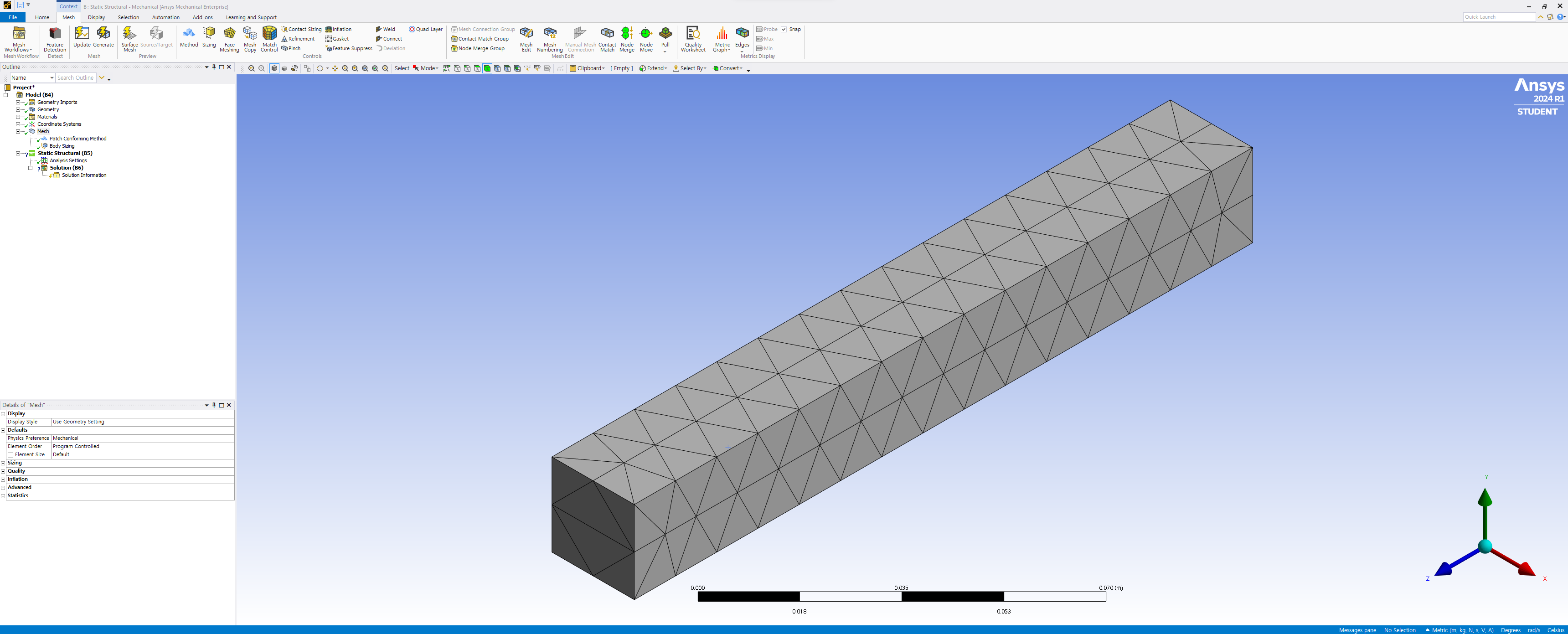The height and width of the screenshot is (634, 1568).
Task: Click Contact Match Group button
Action: pos(480,39)
